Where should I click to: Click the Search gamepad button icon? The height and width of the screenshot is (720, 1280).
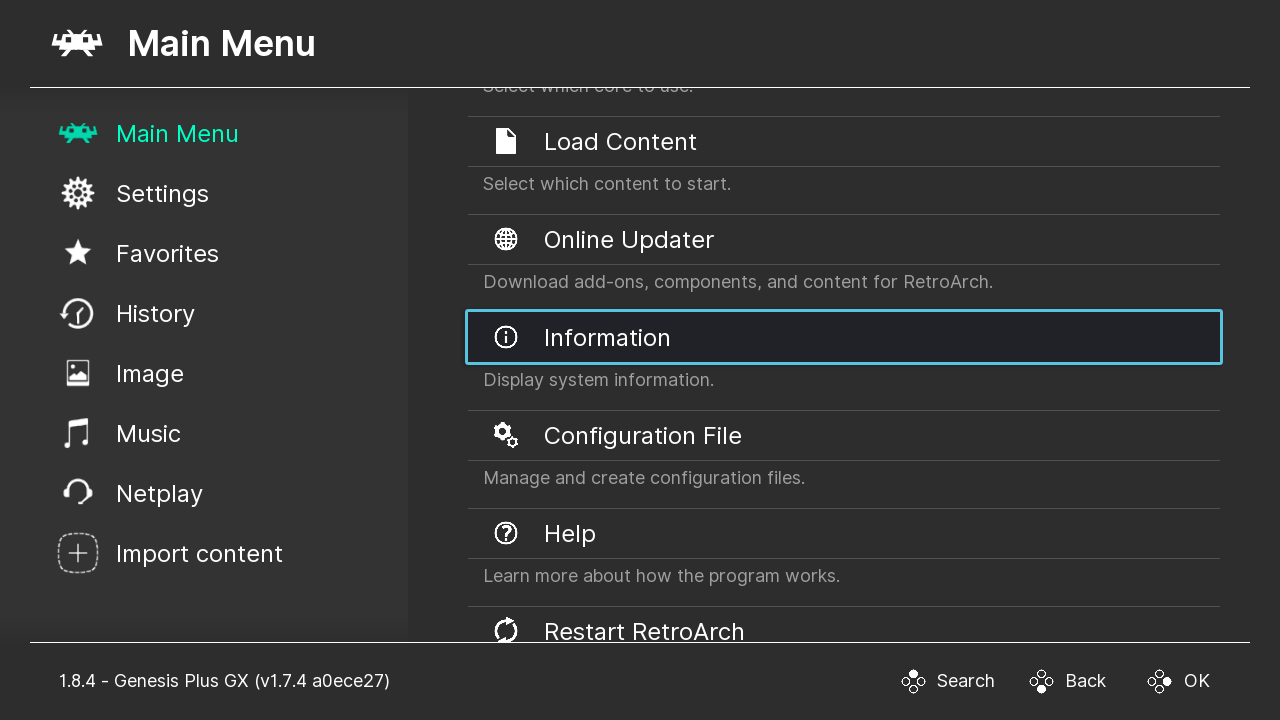click(913, 681)
